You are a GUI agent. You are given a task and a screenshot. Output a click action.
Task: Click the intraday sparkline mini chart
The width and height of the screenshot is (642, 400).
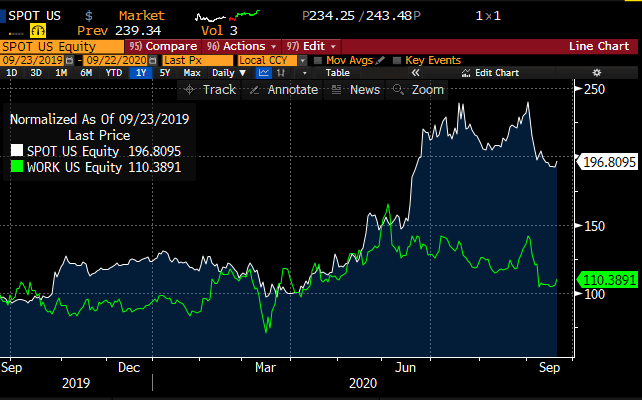(227, 16)
